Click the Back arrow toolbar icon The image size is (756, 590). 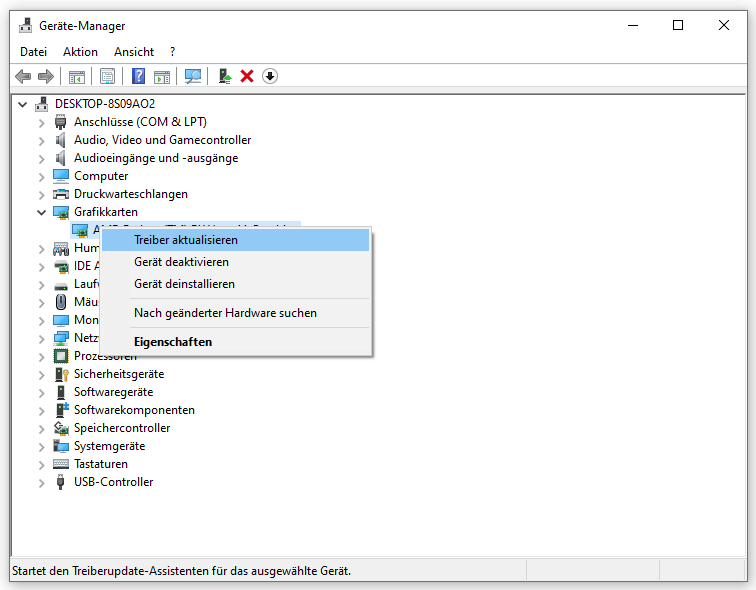(23, 76)
